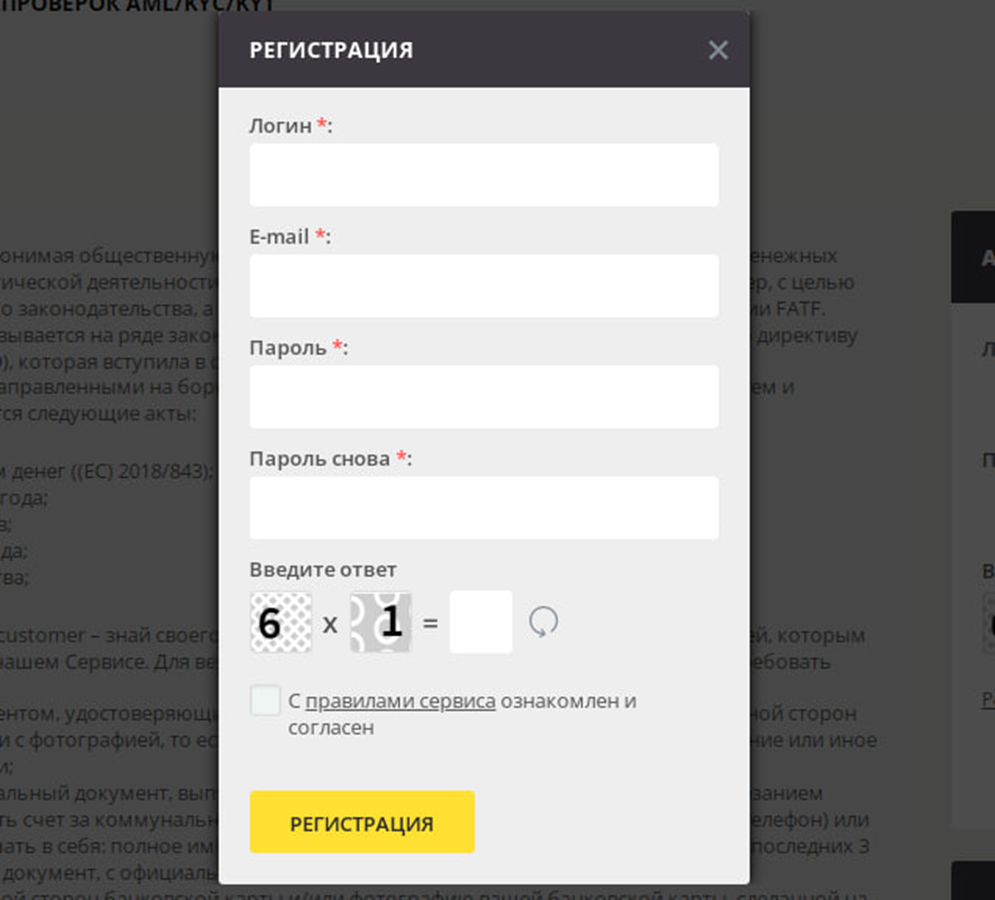This screenshot has width=995, height=900.
Task: Click the captcha image showing digit 1
Action: (x=381, y=623)
